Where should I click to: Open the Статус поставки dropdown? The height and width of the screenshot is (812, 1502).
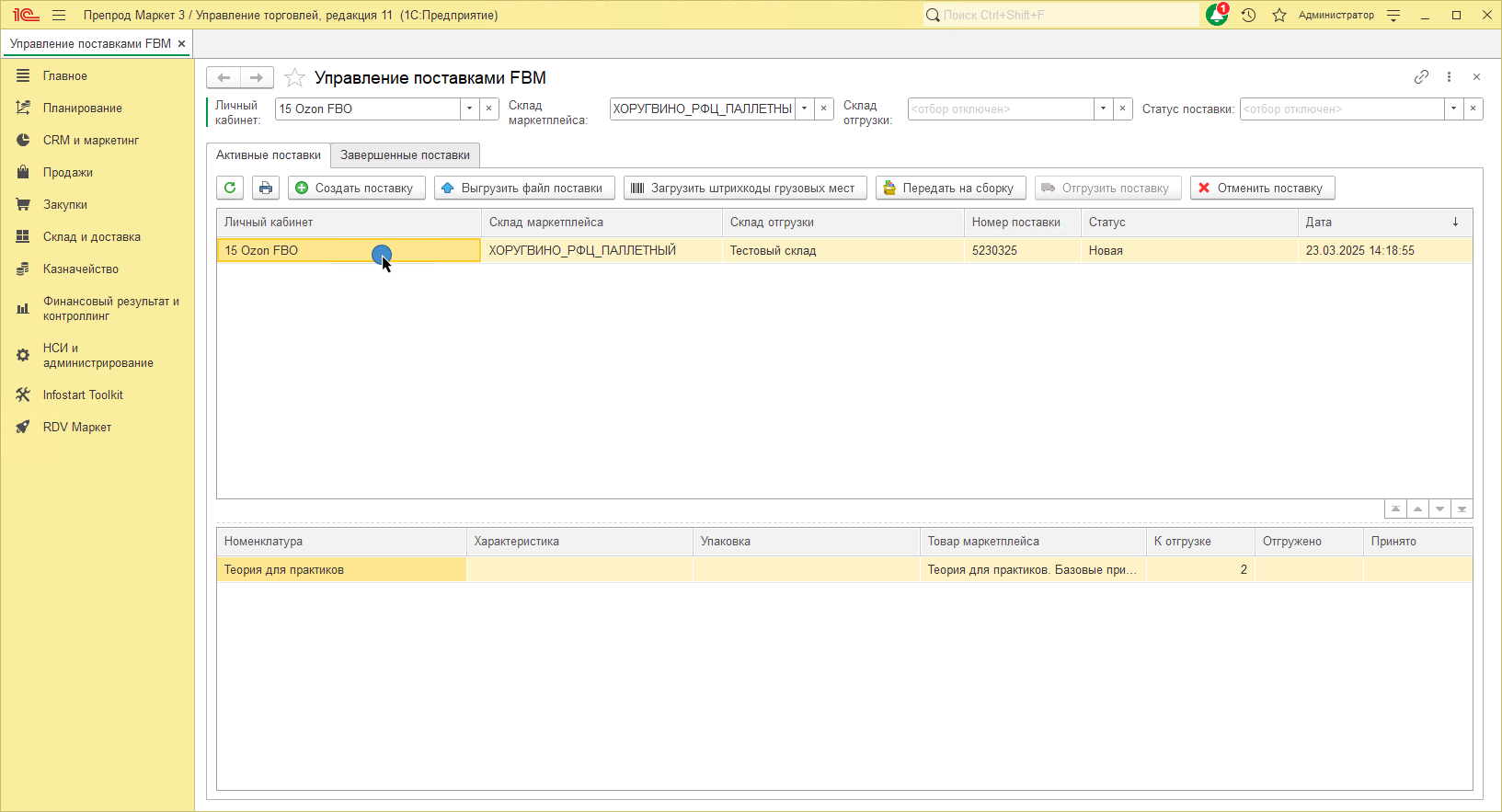tap(1453, 109)
